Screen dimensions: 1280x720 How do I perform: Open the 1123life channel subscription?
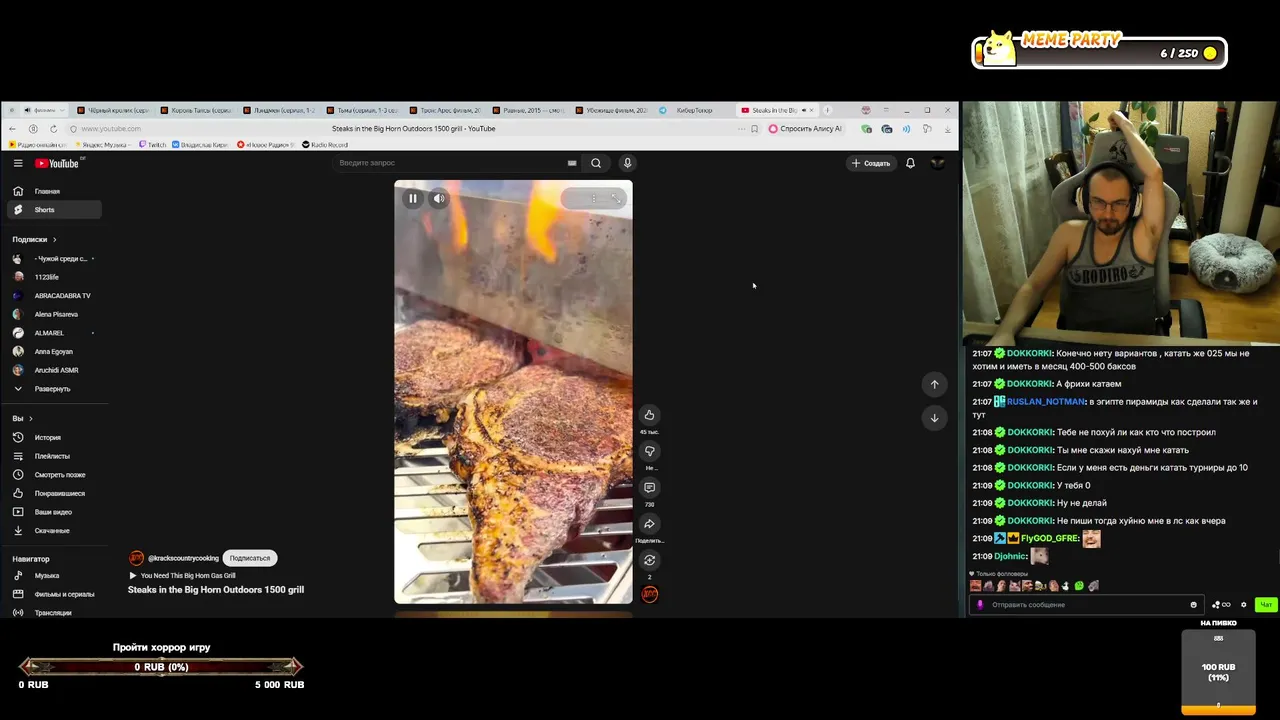point(54,277)
